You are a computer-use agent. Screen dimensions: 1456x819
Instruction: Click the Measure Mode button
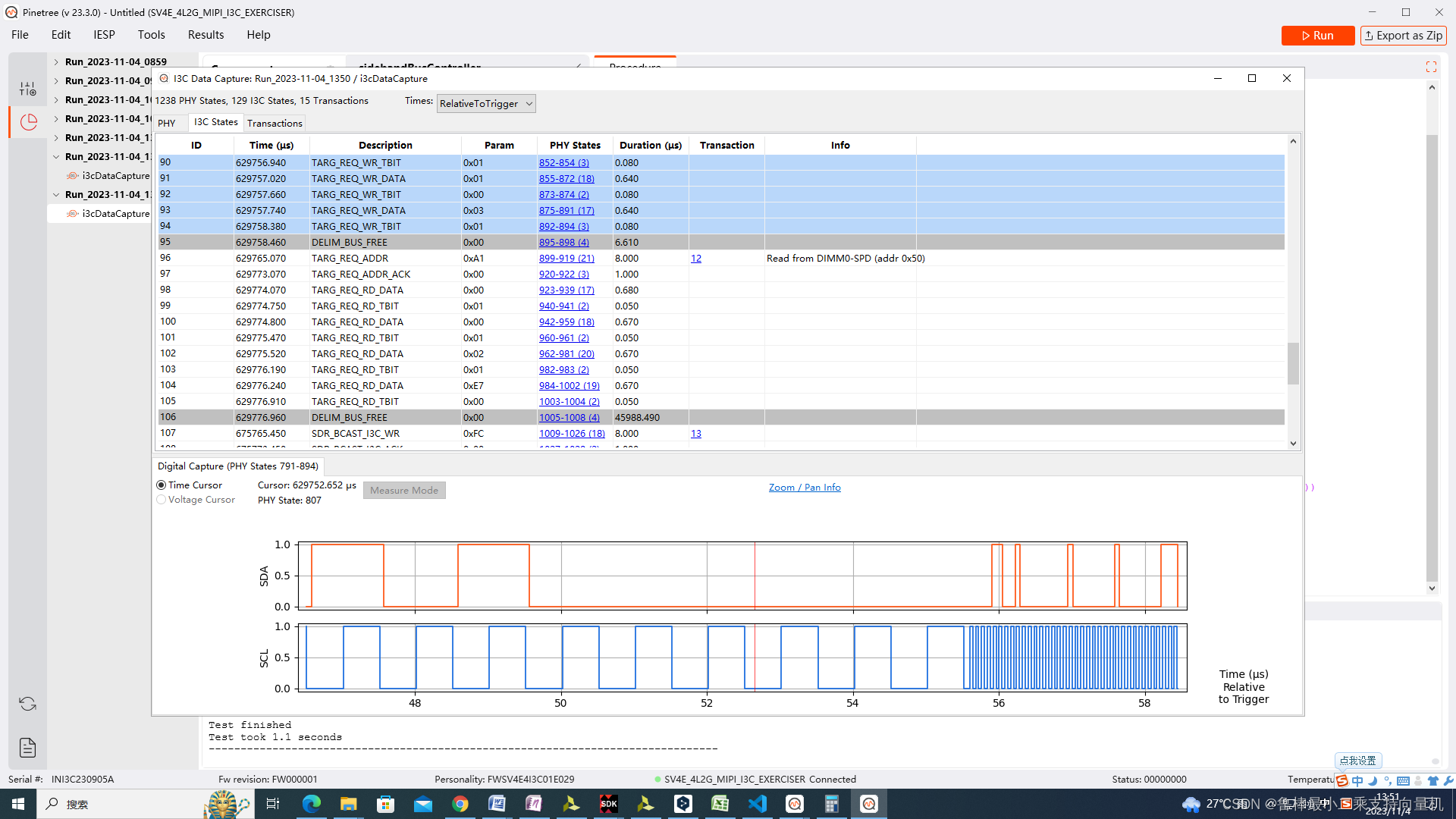[404, 490]
